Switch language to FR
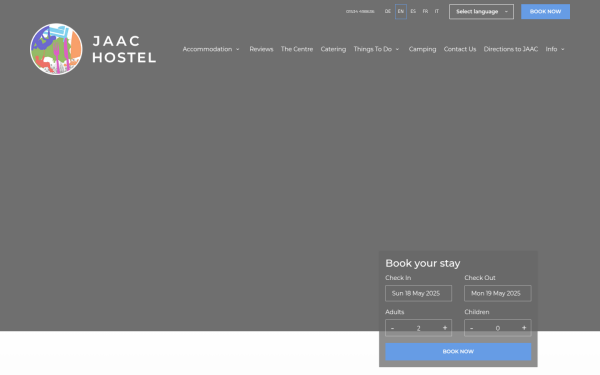600x375 pixels. click(425, 11)
